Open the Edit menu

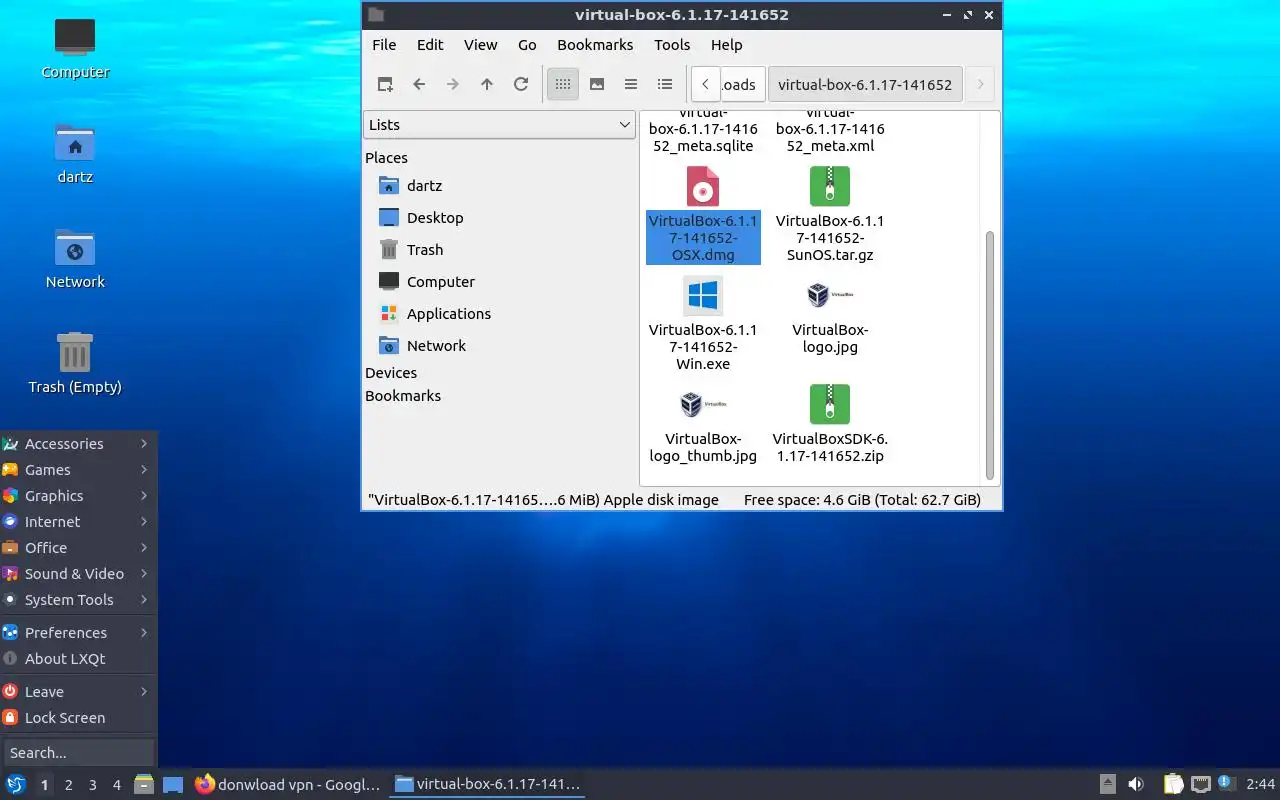pos(430,45)
